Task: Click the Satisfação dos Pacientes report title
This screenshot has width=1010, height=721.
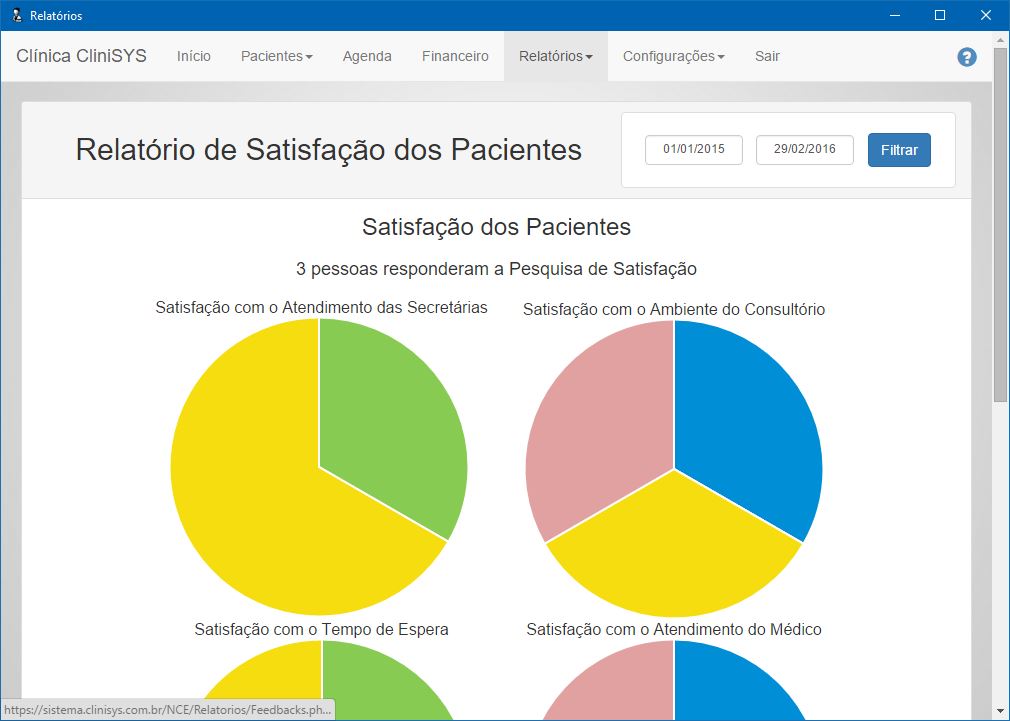Action: [498, 227]
